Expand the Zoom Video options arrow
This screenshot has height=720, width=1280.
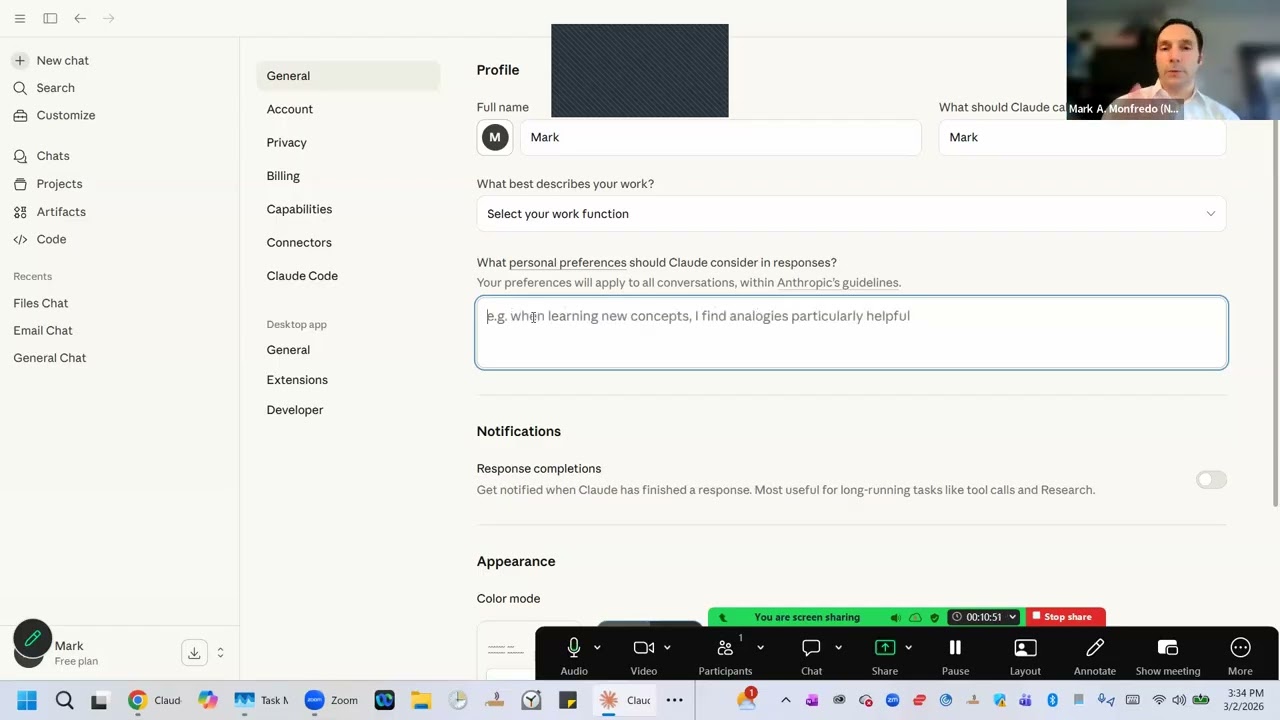pyautogui.click(x=667, y=648)
